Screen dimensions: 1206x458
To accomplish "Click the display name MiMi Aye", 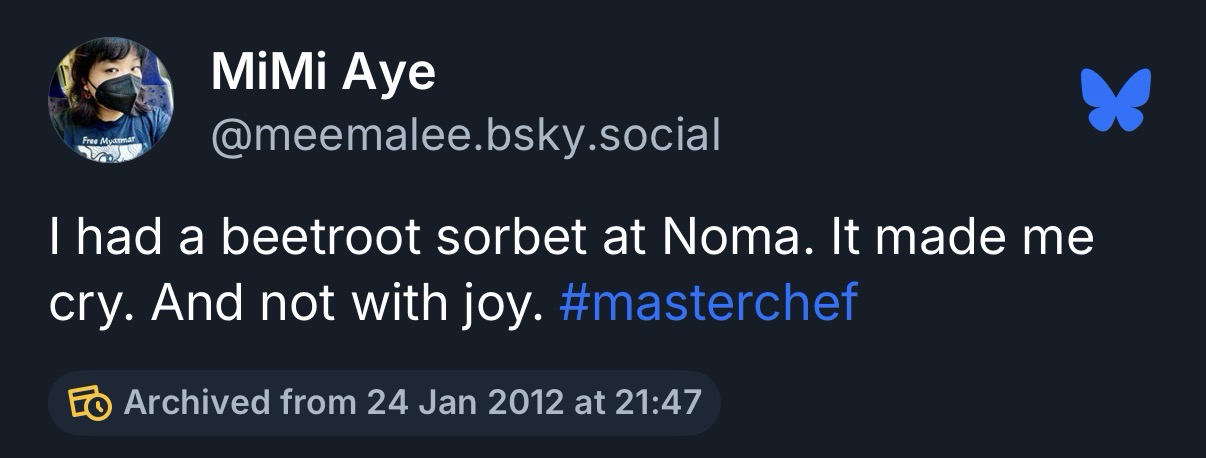I will [323, 73].
